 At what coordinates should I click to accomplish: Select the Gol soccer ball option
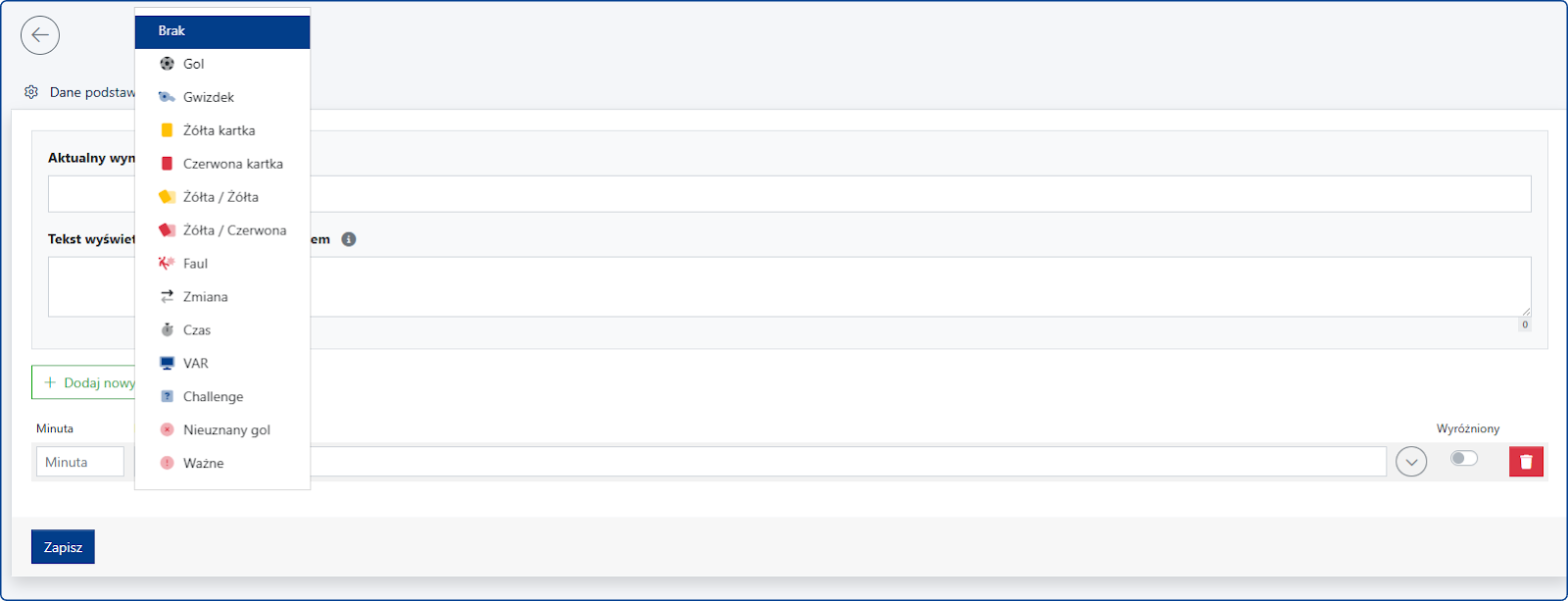[x=194, y=64]
